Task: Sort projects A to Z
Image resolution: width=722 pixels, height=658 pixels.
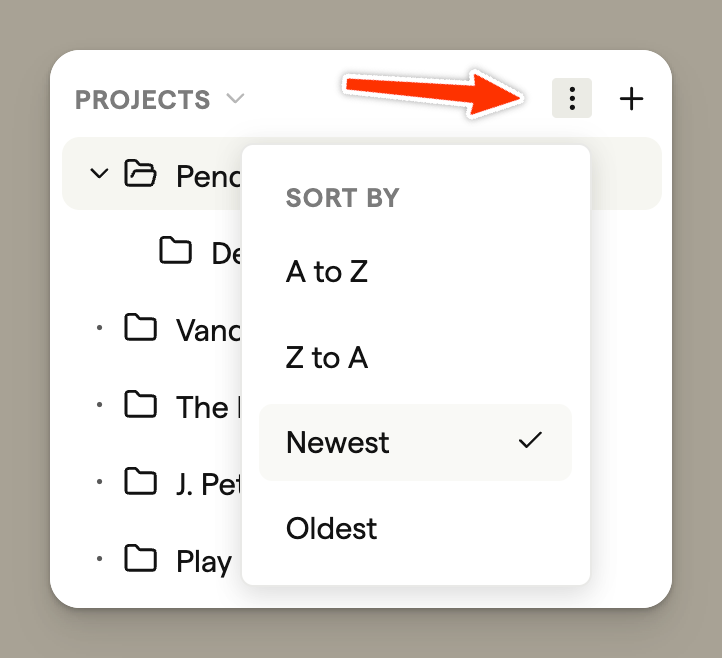Action: [327, 271]
